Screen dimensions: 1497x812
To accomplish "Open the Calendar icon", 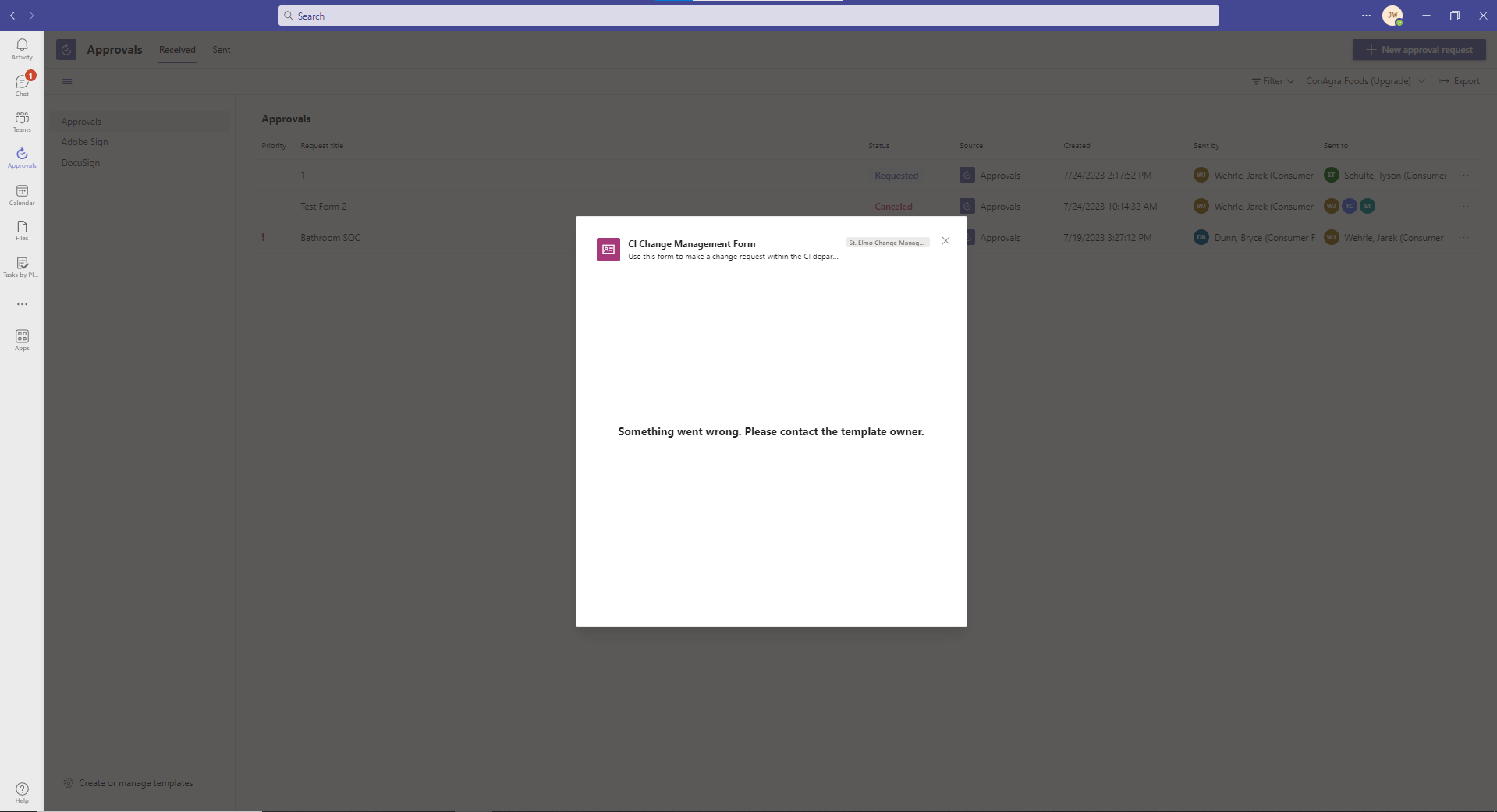I will click(x=21, y=193).
